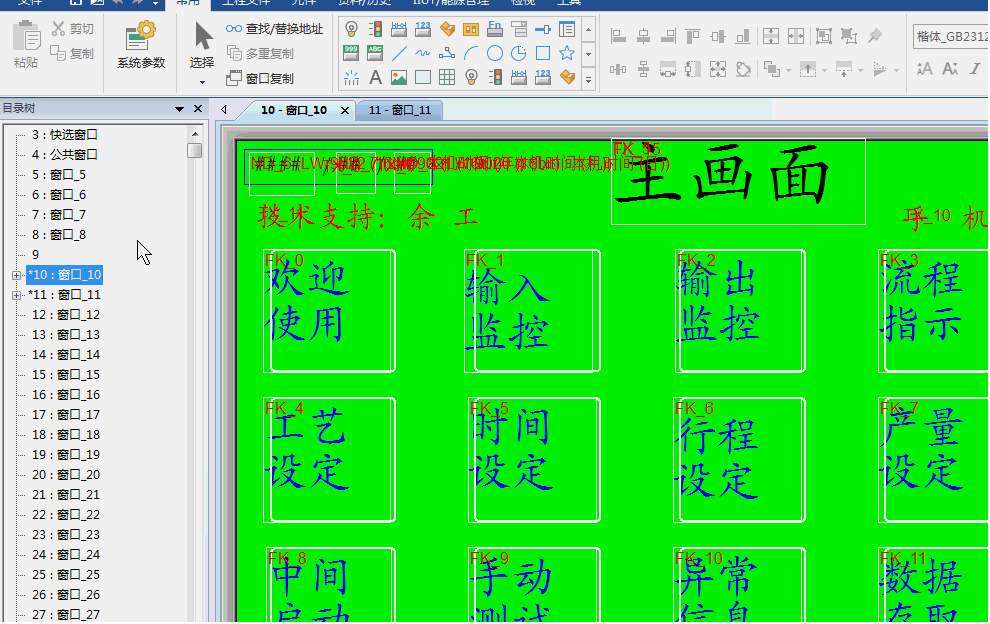Select the table grid object tool
The width and height of the screenshot is (990, 624).
[x=447, y=77]
